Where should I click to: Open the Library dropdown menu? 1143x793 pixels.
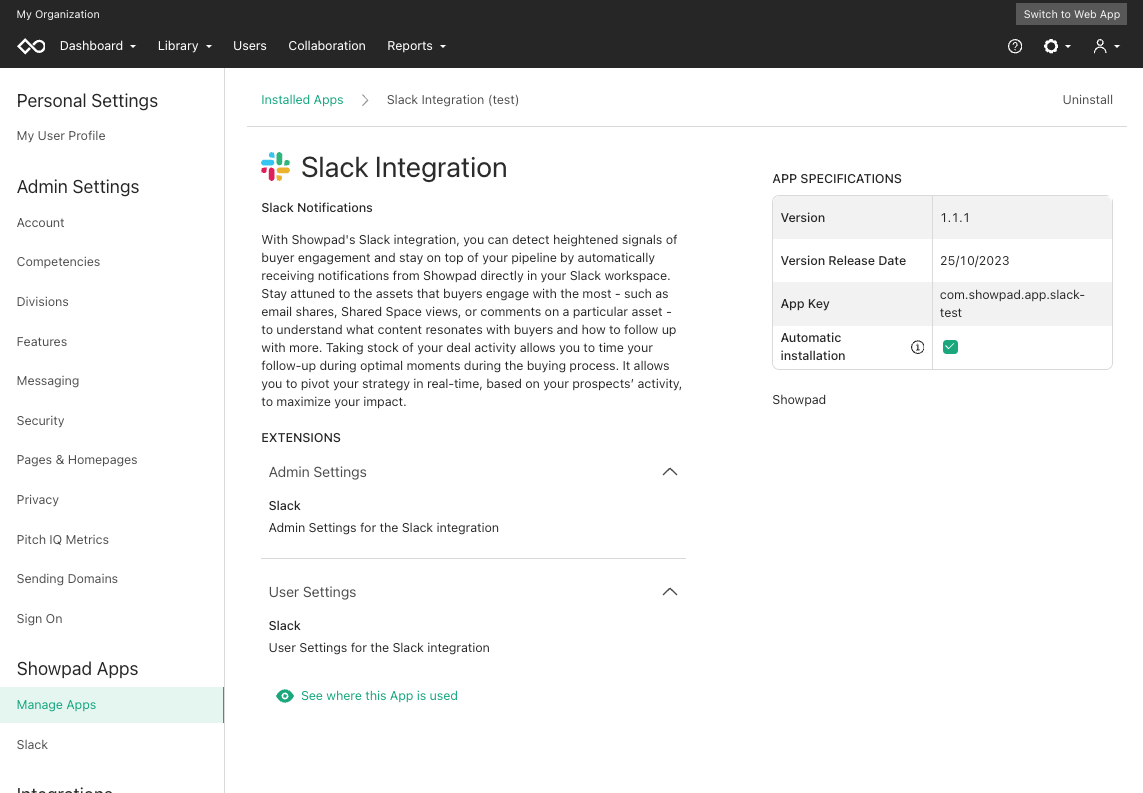184,46
